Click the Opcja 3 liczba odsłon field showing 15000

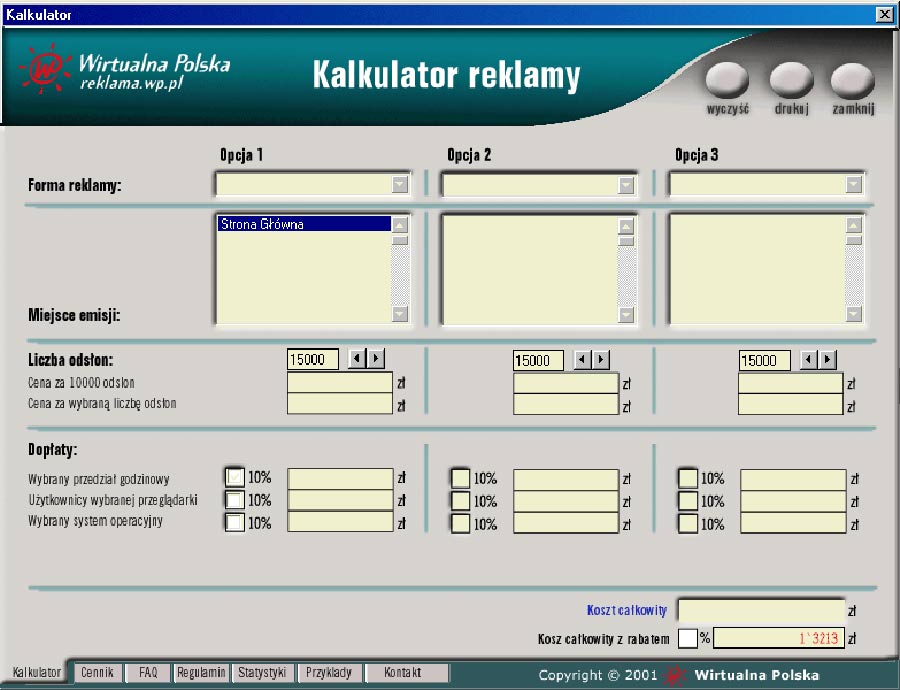click(x=765, y=360)
